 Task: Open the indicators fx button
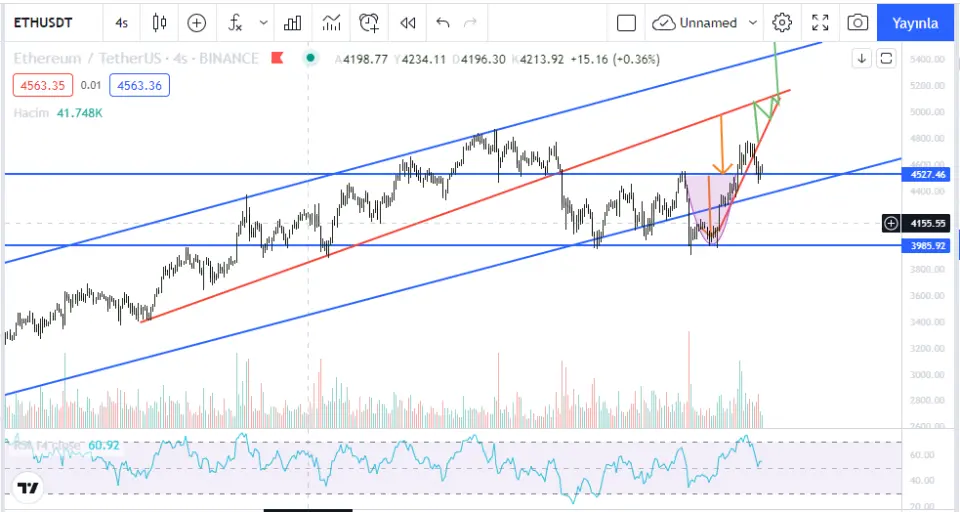[x=235, y=23]
